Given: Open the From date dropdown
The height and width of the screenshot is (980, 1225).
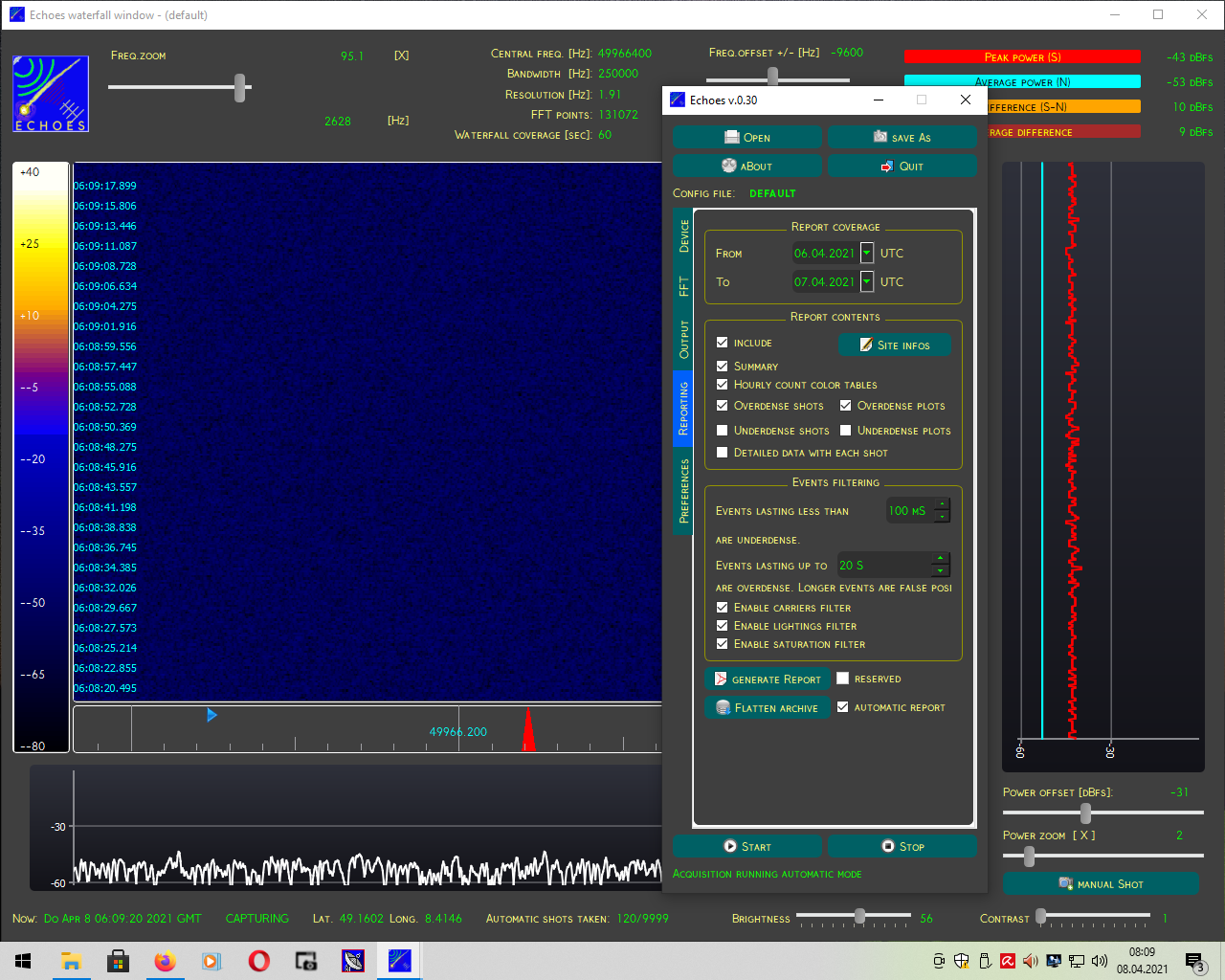Looking at the screenshot, I should click(x=867, y=253).
